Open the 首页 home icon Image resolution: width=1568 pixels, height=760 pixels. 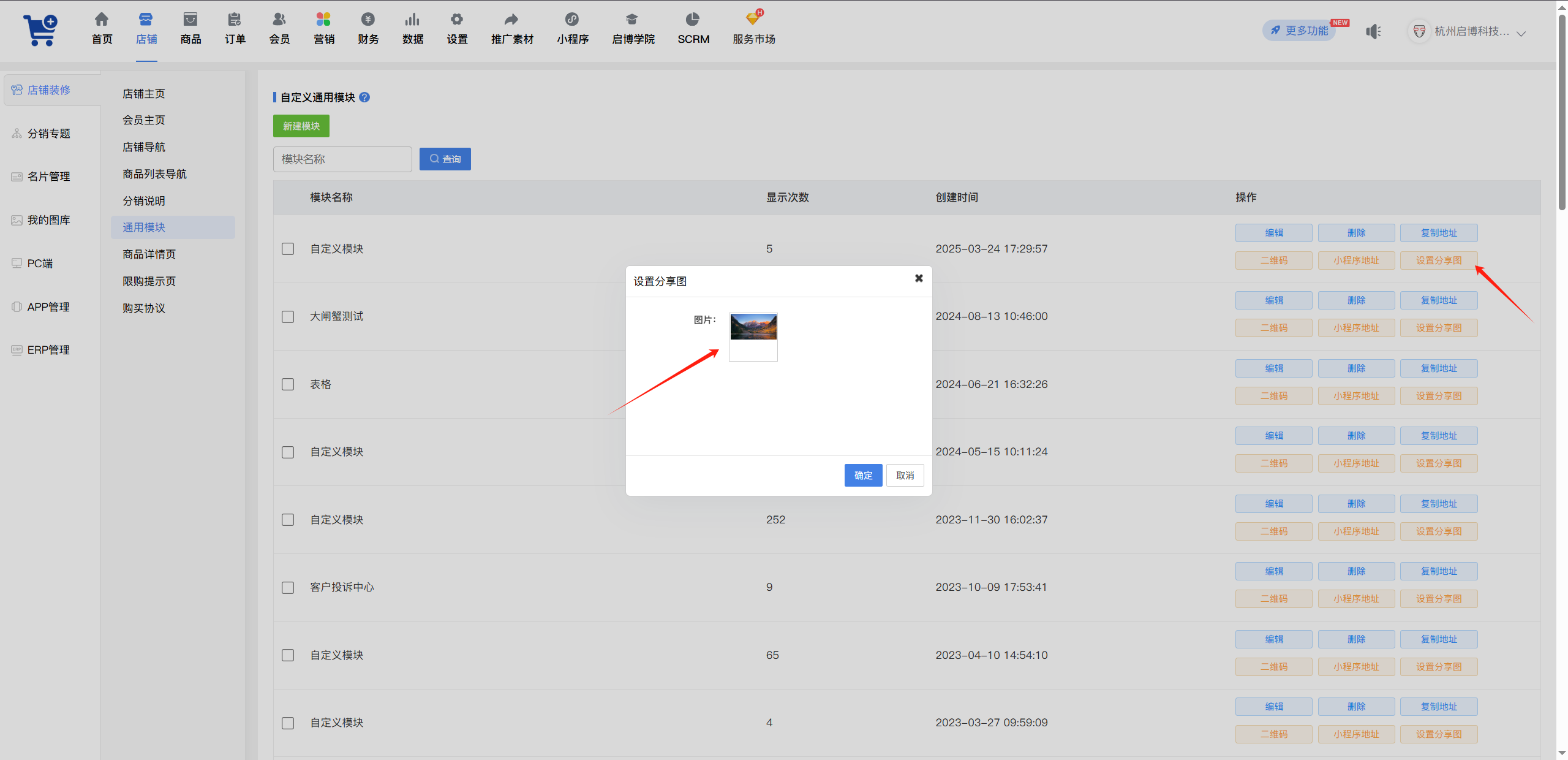(102, 20)
